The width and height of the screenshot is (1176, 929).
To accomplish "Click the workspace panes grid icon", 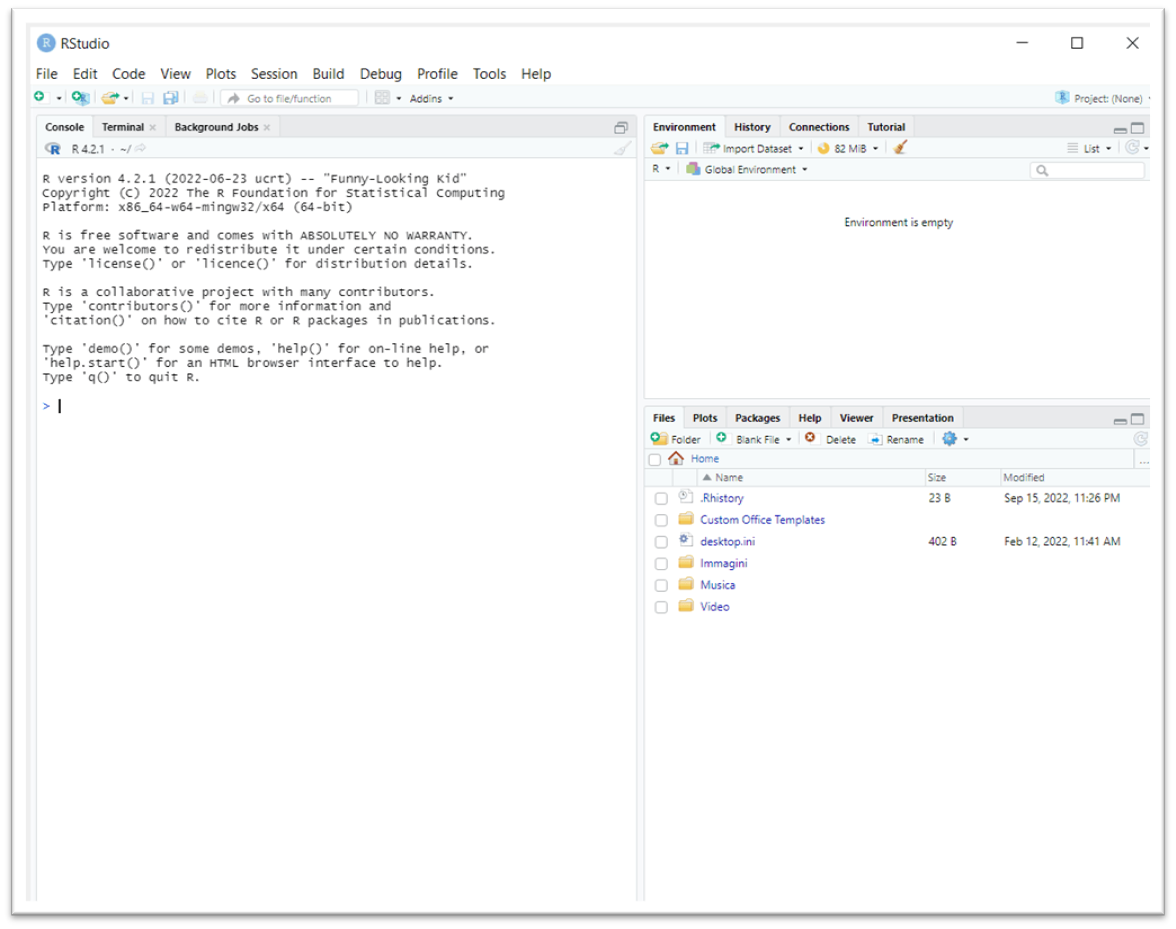I will pyautogui.click(x=382, y=98).
